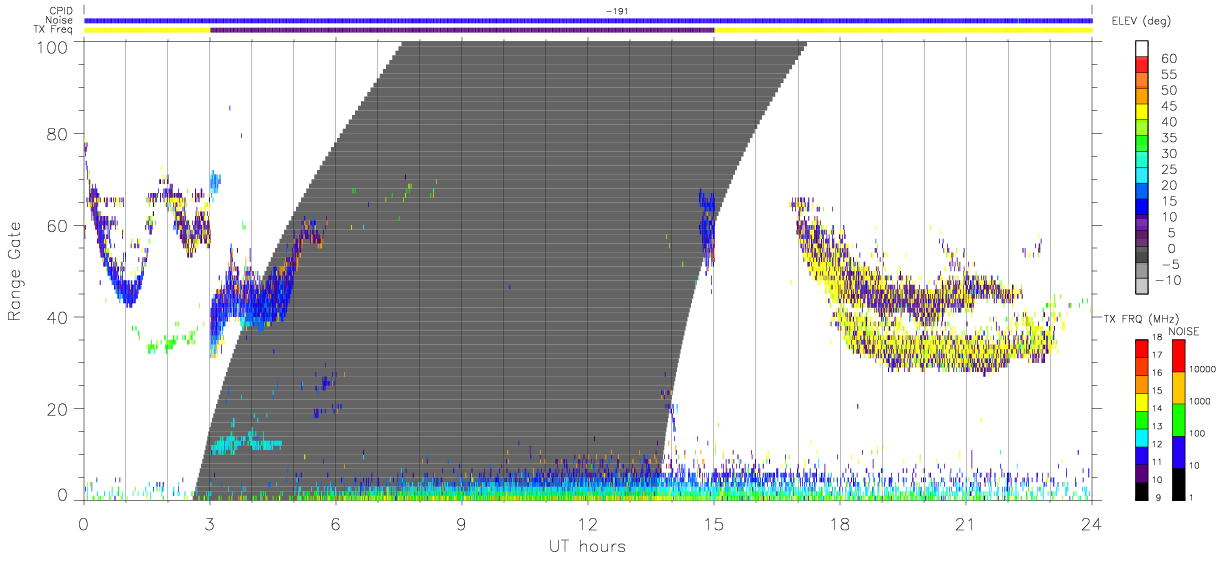Viewport: 1228px width, 567px height.
Task: Select the -191 CPID value
Action: [615, 10]
